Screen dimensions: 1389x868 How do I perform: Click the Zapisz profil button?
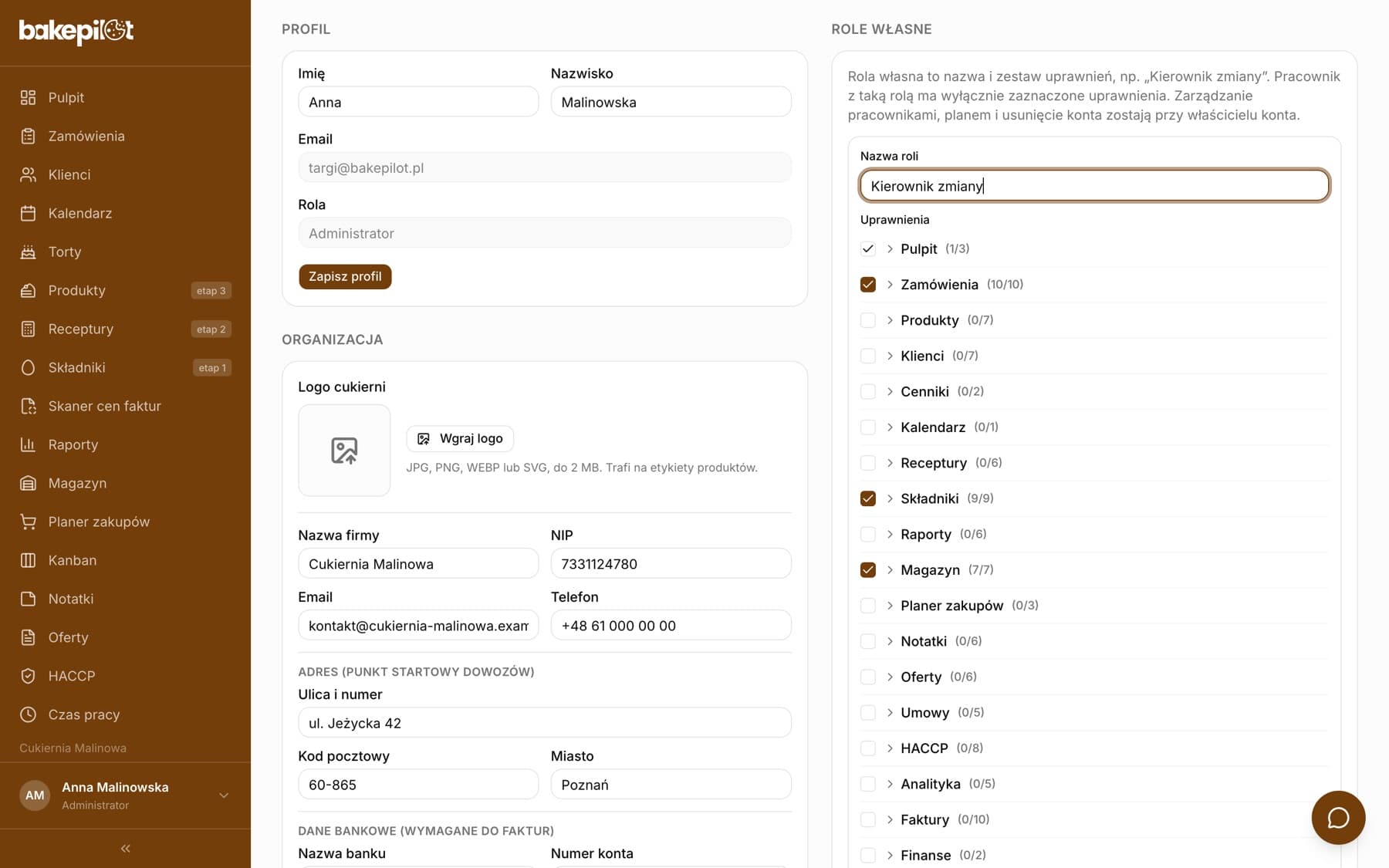345,276
